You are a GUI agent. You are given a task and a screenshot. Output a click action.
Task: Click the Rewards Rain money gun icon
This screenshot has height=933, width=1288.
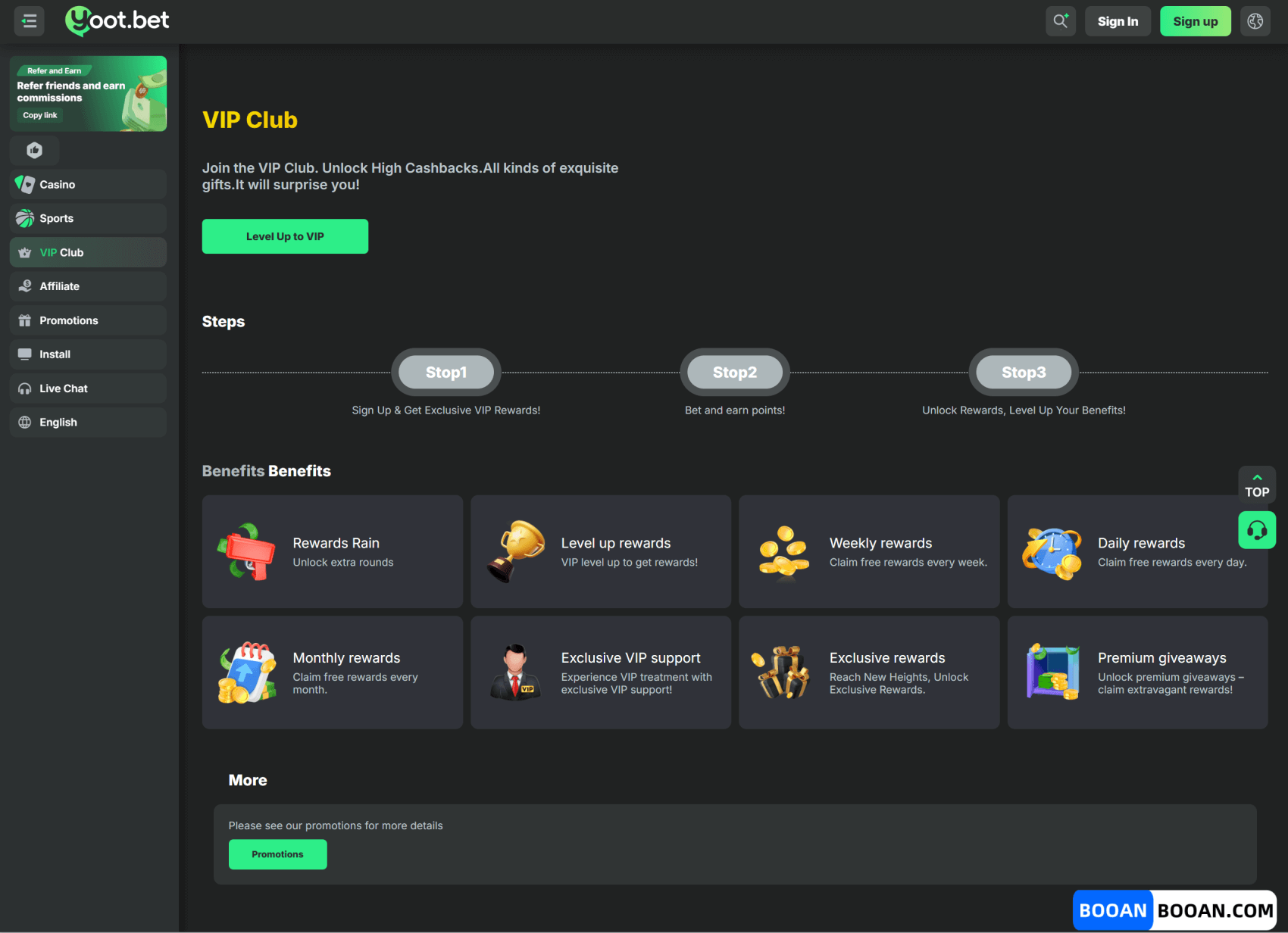tap(247, 552)
